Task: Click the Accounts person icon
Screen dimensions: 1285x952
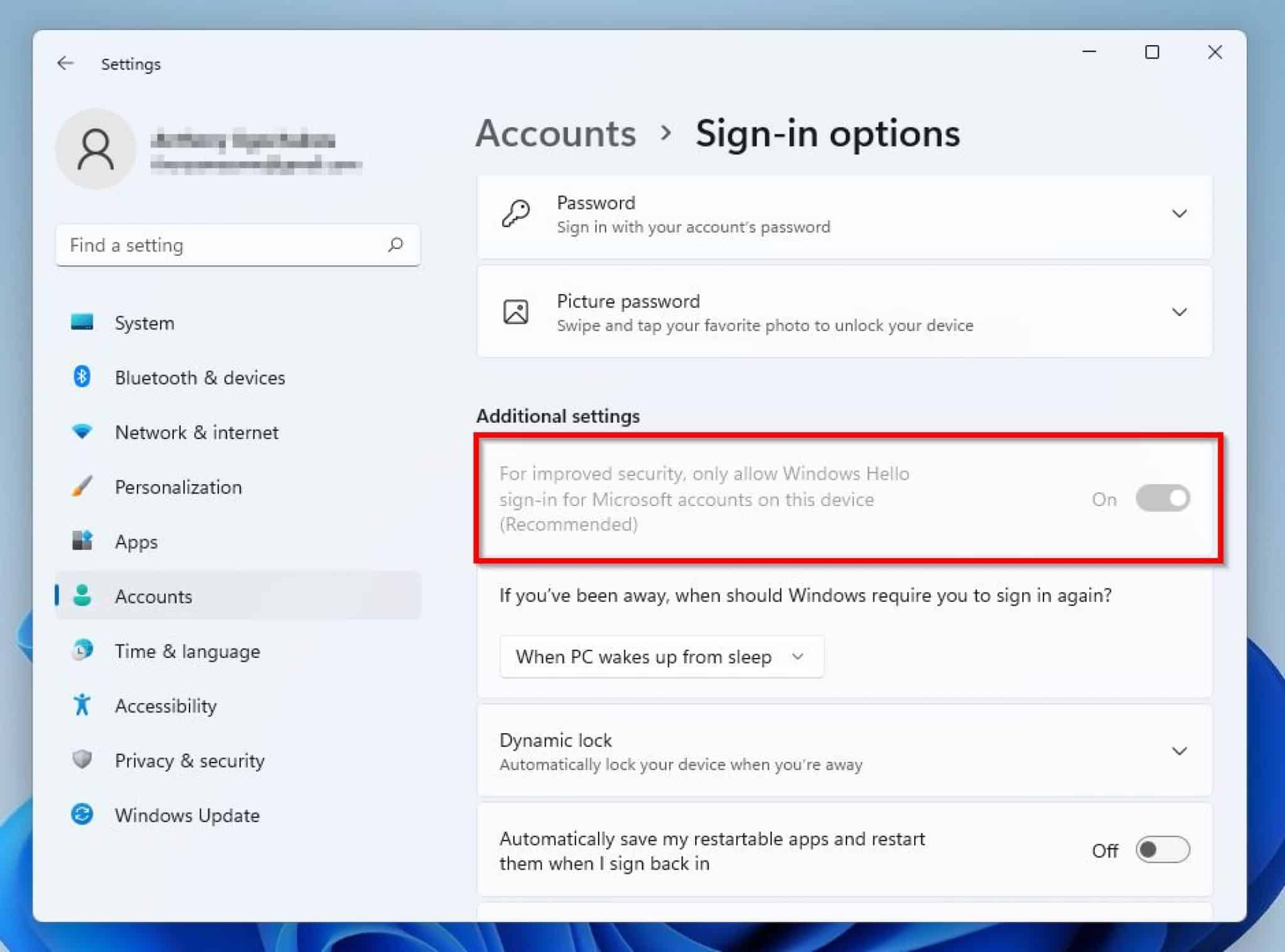Action: pos(83,596)
